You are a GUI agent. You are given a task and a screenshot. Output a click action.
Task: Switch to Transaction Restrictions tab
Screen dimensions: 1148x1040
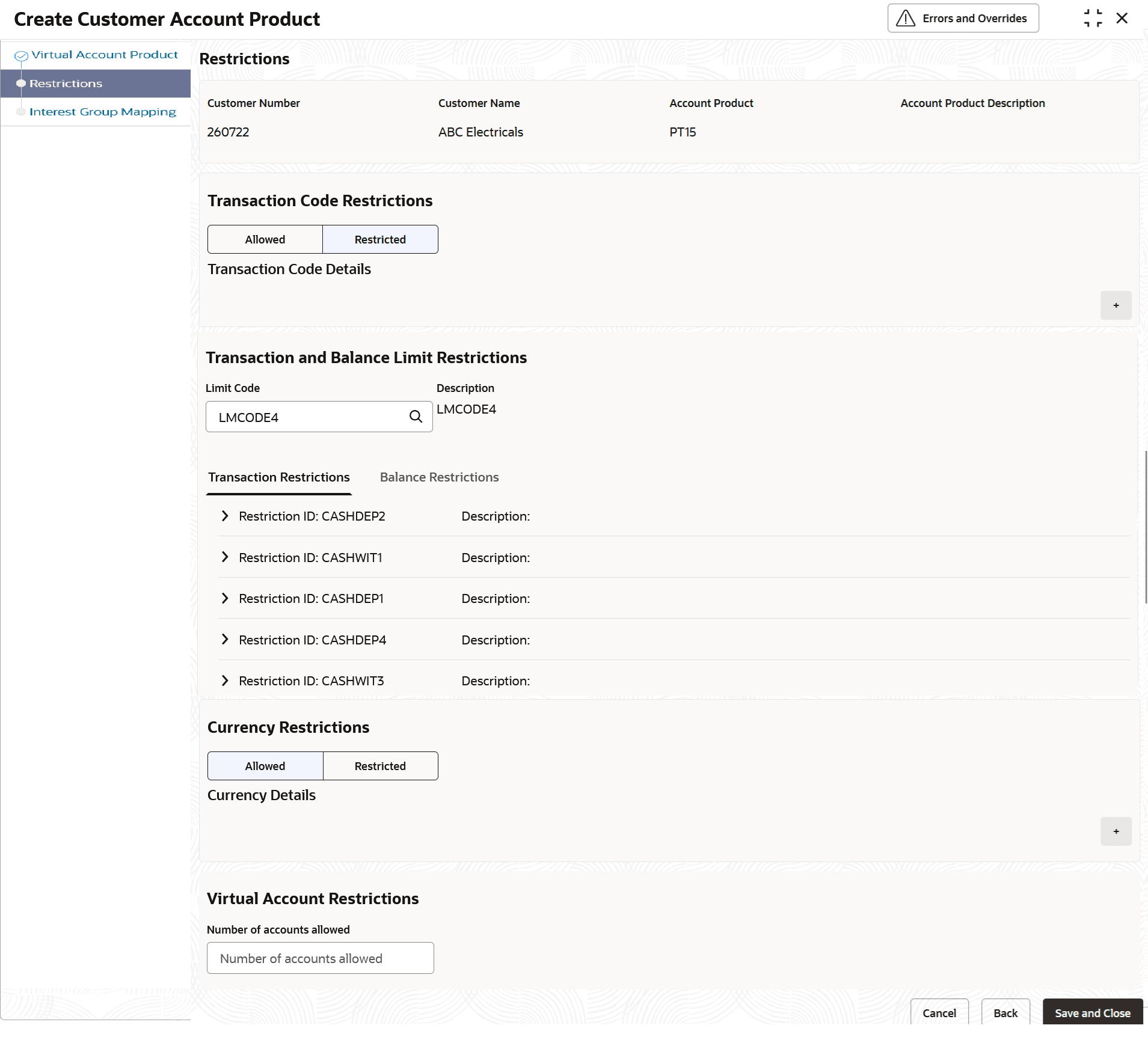click(279, 477)
